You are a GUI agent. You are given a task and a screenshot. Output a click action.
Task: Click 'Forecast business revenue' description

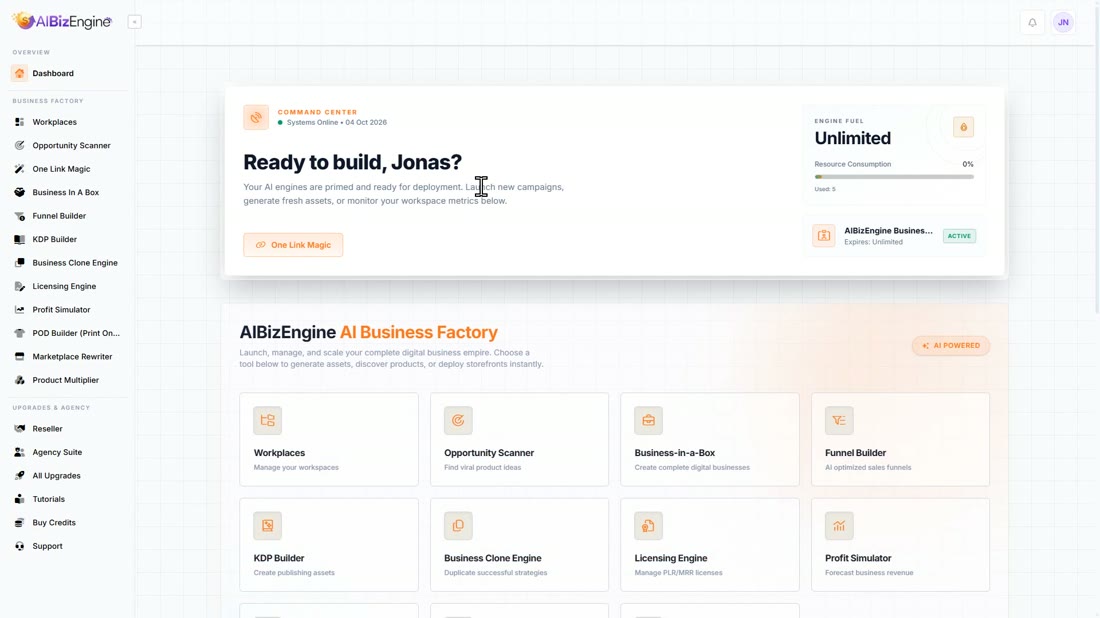pos(869,573)
